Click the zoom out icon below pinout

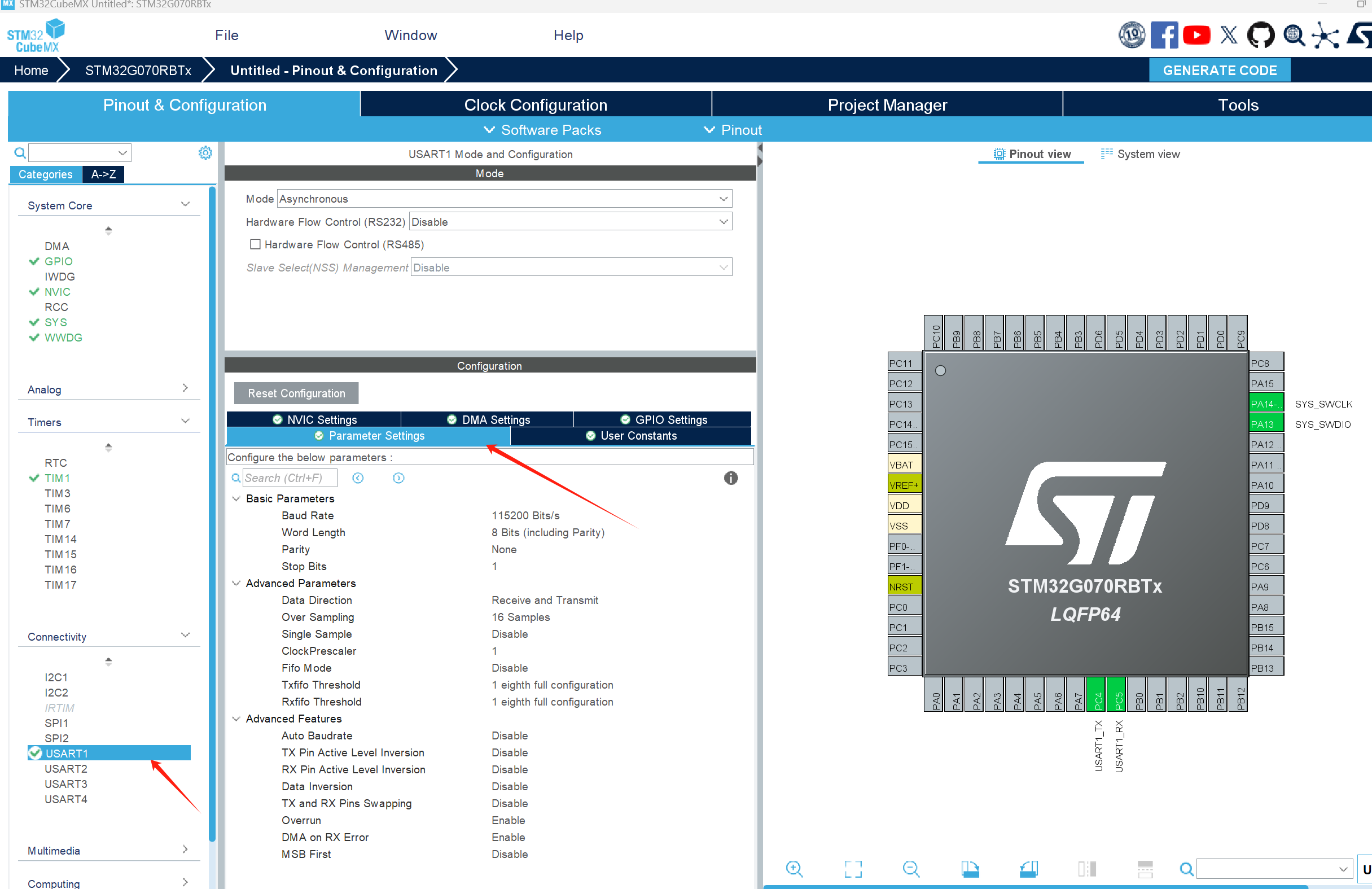911,868
